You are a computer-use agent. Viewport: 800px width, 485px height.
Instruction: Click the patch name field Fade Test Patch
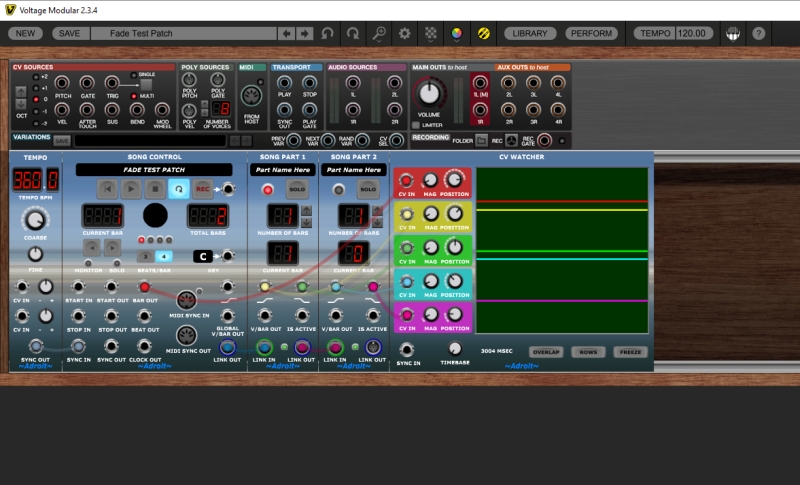(x=184, y=34)
